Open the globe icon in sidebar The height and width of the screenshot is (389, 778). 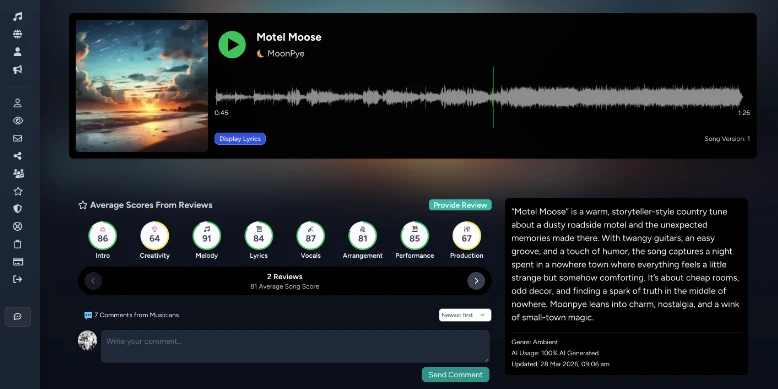coord(17,34)
